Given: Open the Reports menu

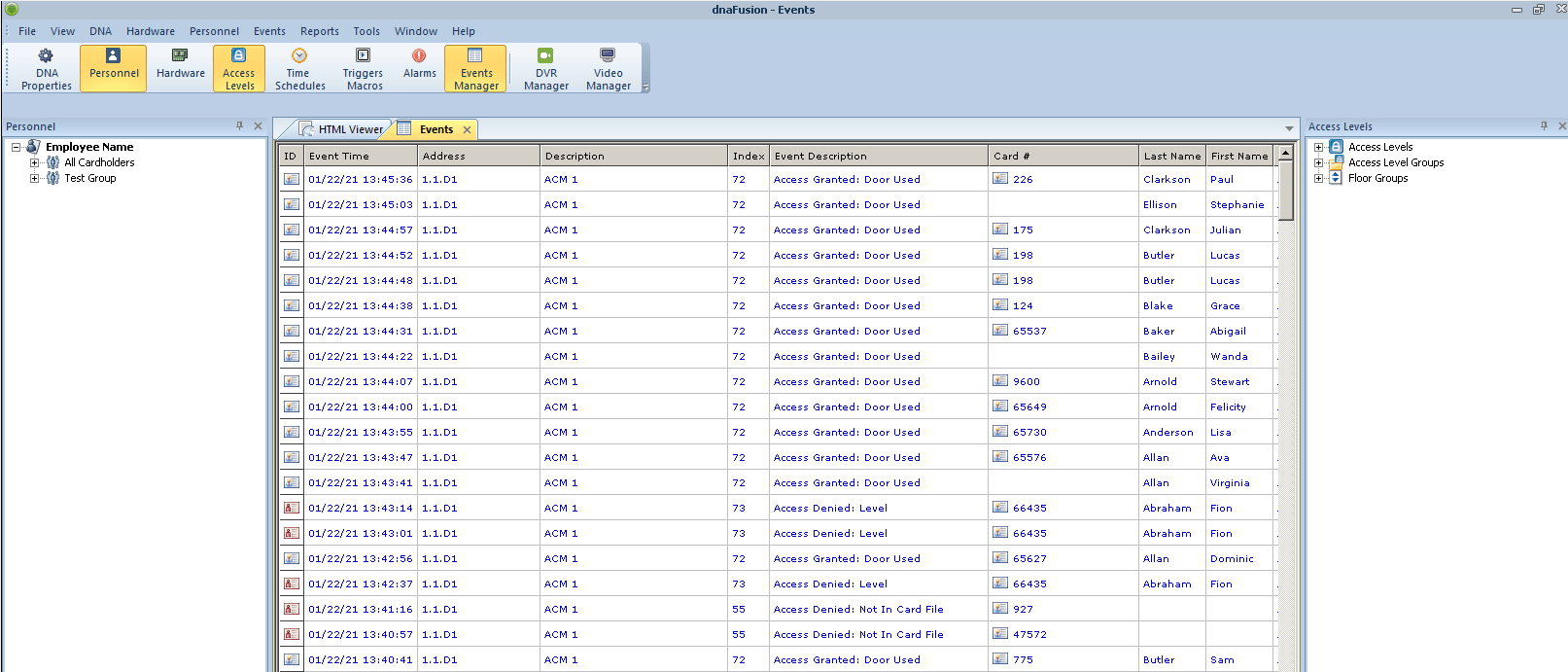Looking at the screenshot, I should point(319,31).
